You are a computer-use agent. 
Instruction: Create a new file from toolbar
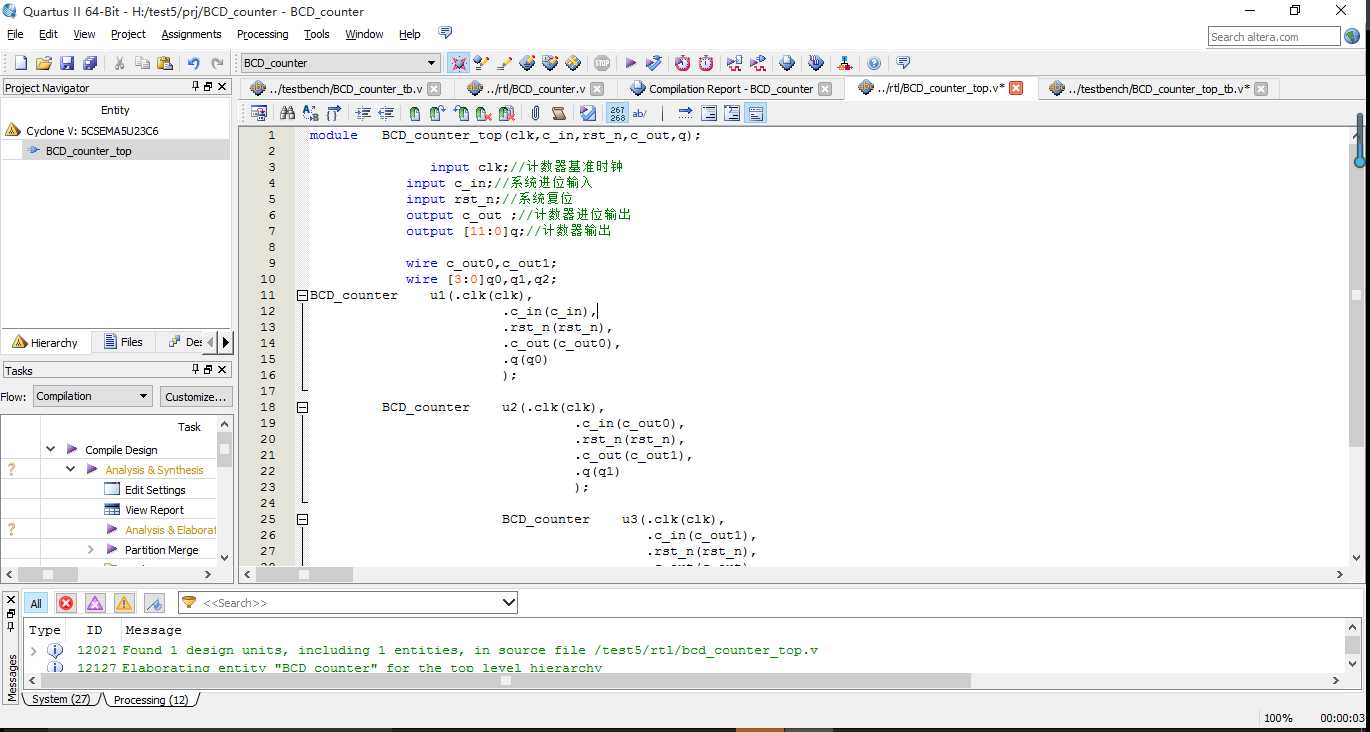click(20, 63)
